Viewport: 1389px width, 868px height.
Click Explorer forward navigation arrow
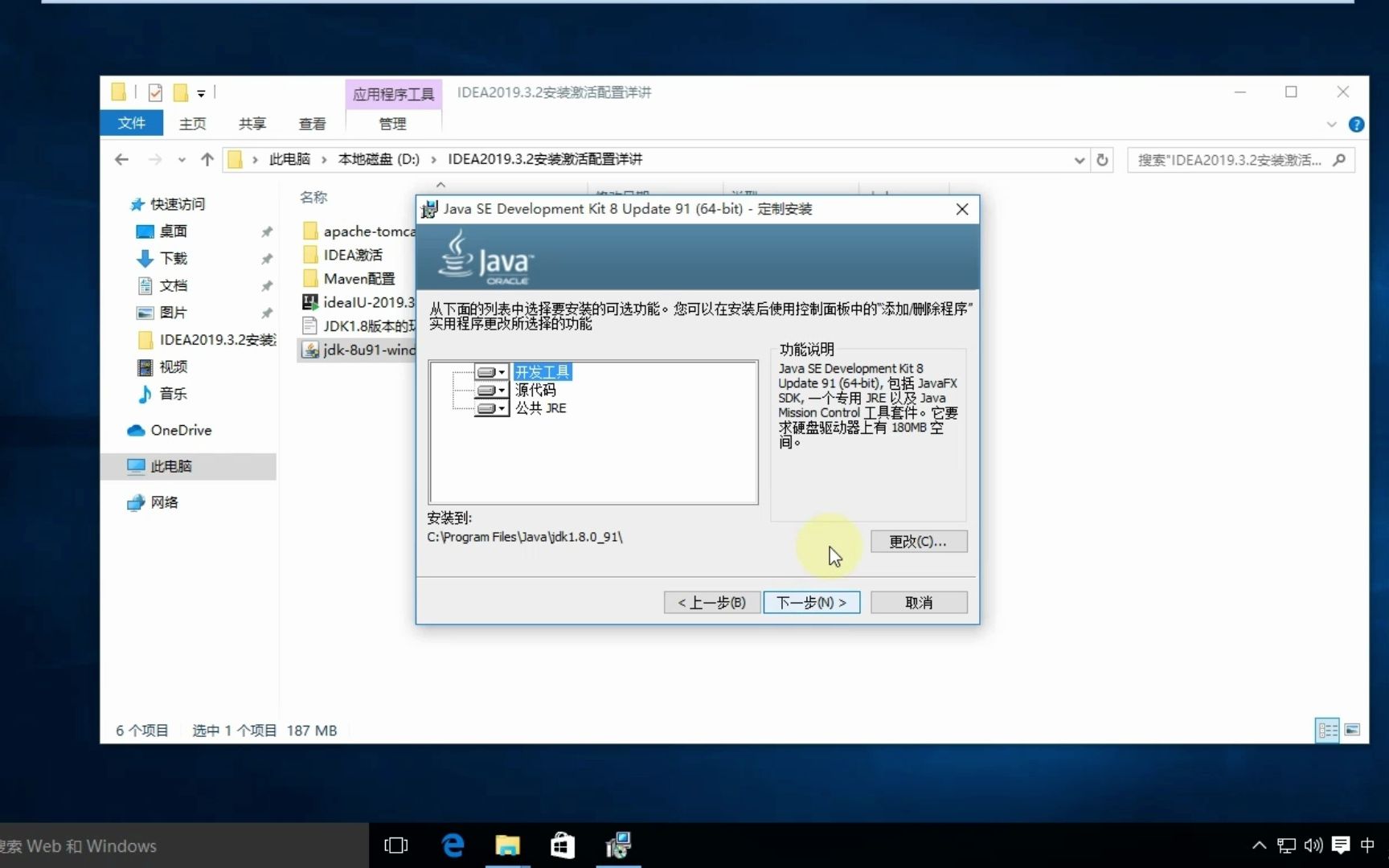coord(154,159)
